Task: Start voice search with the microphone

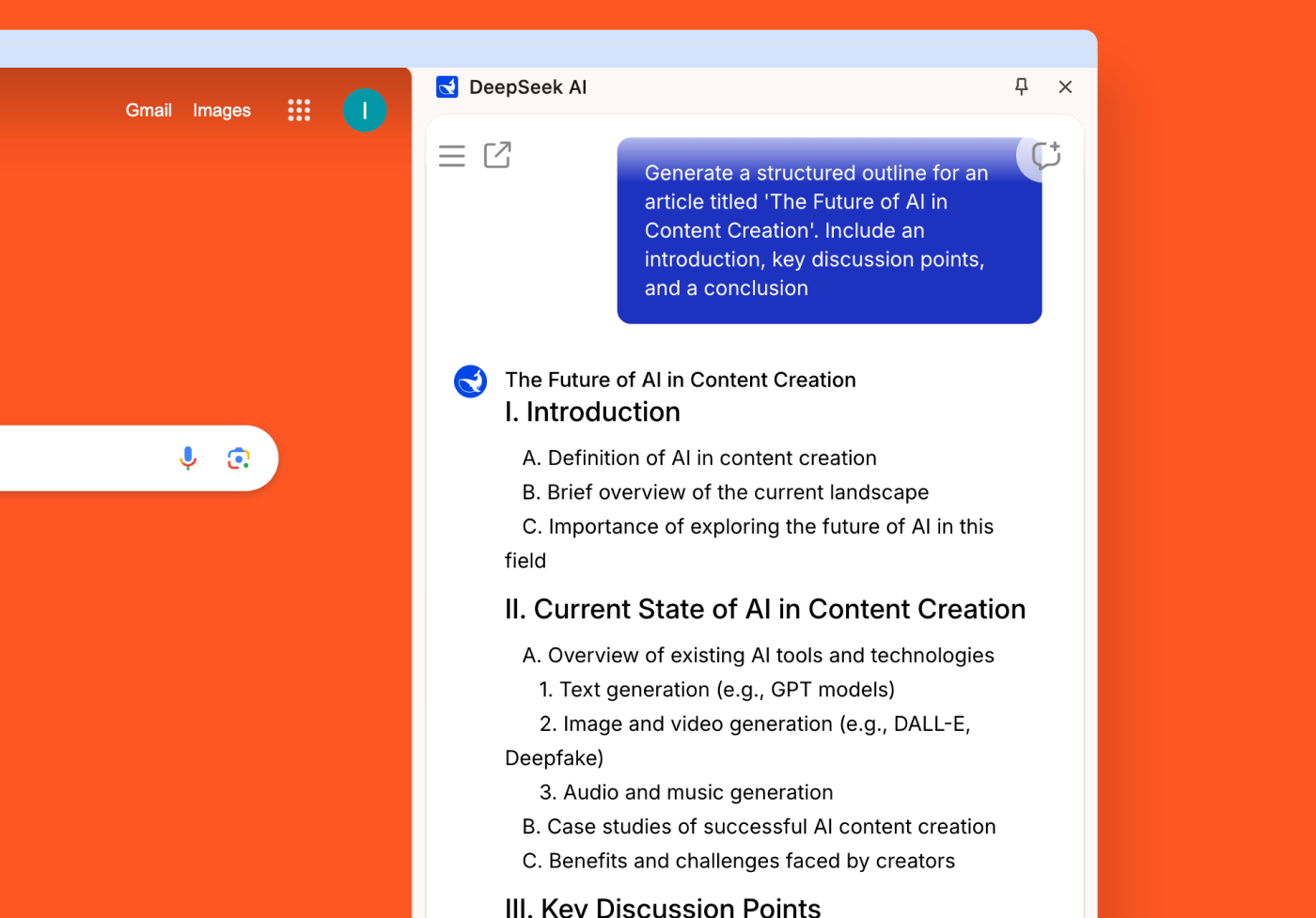Action: 188,458
